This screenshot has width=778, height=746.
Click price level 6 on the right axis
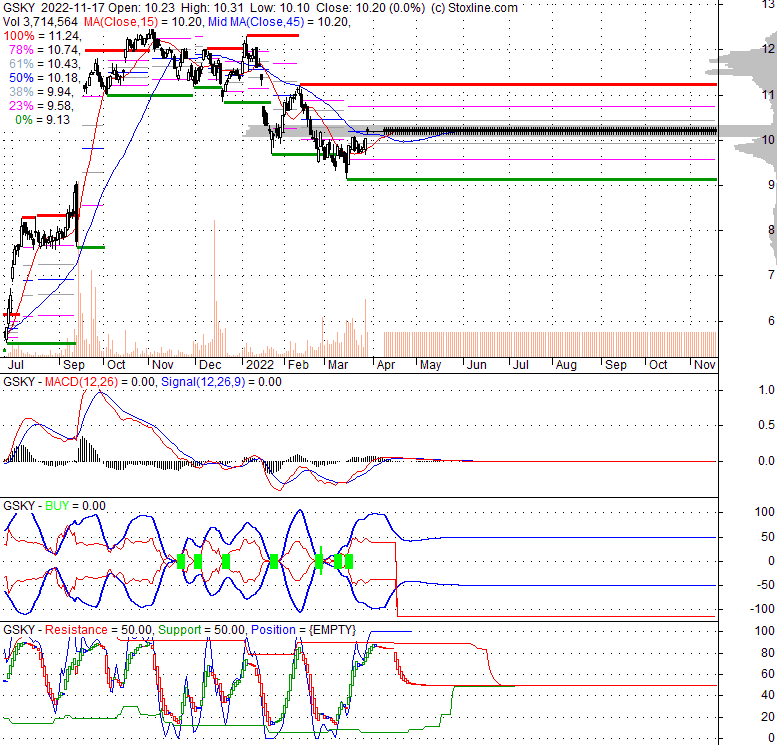[771, 321]
